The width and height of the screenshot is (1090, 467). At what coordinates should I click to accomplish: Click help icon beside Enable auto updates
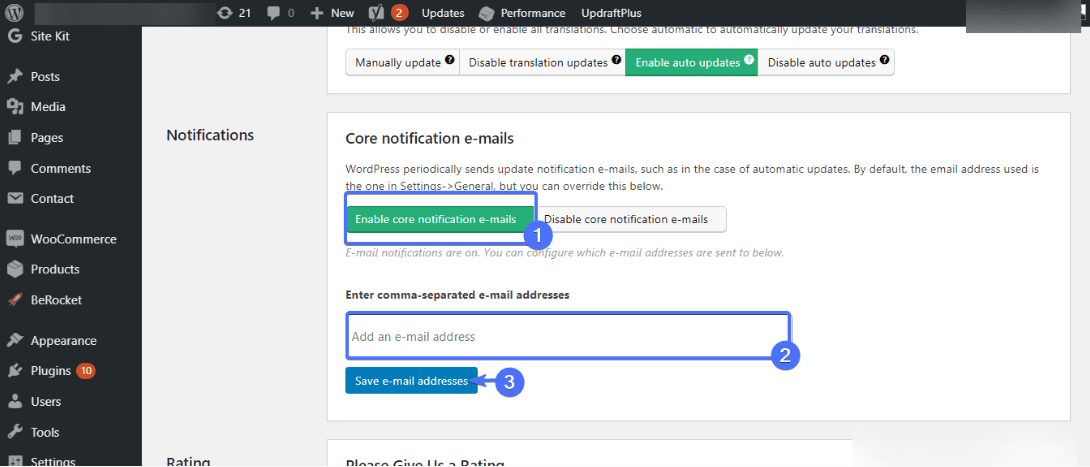click(749, 60)
